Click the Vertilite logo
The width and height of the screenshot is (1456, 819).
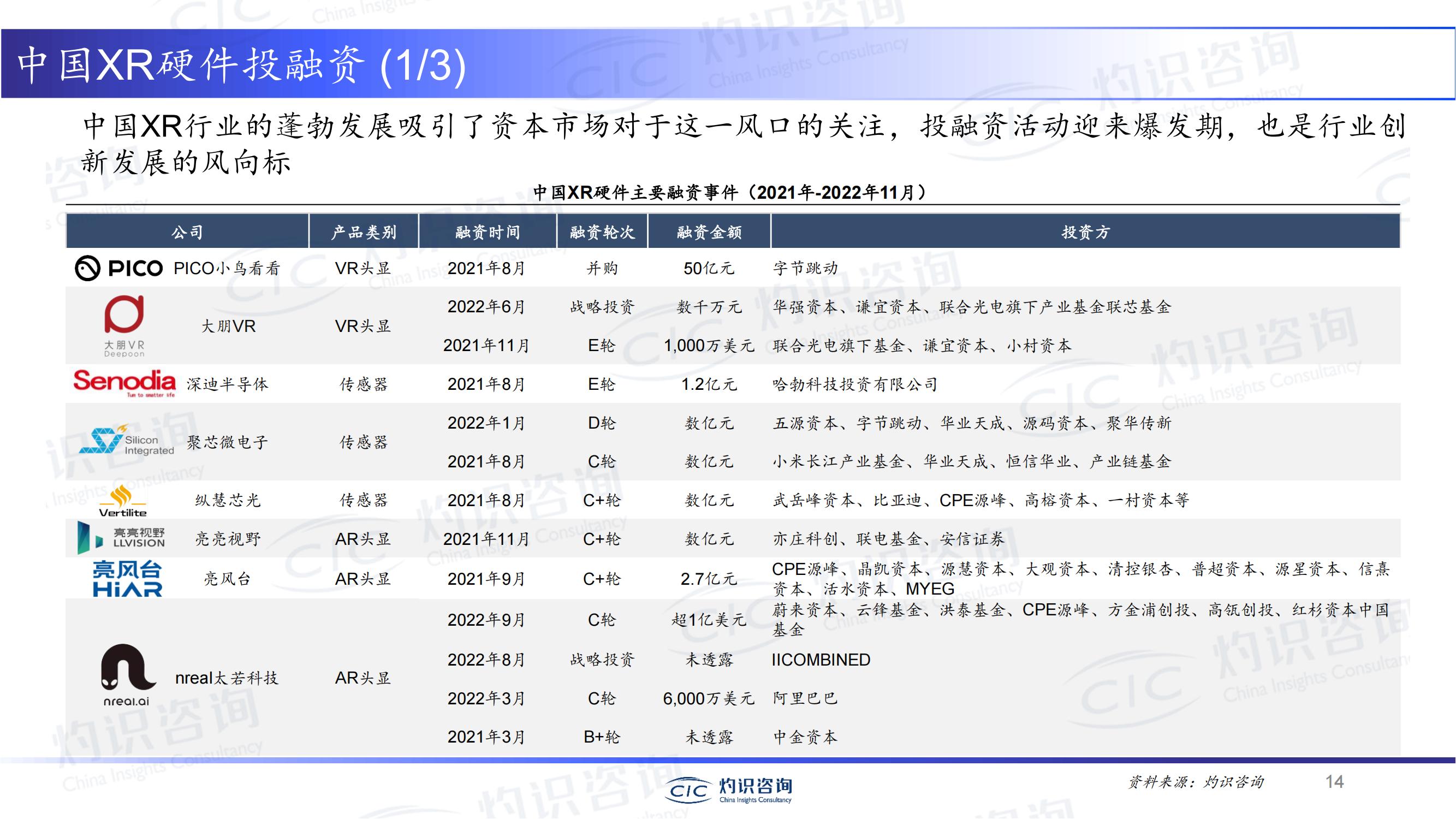[x=123, y=501]
